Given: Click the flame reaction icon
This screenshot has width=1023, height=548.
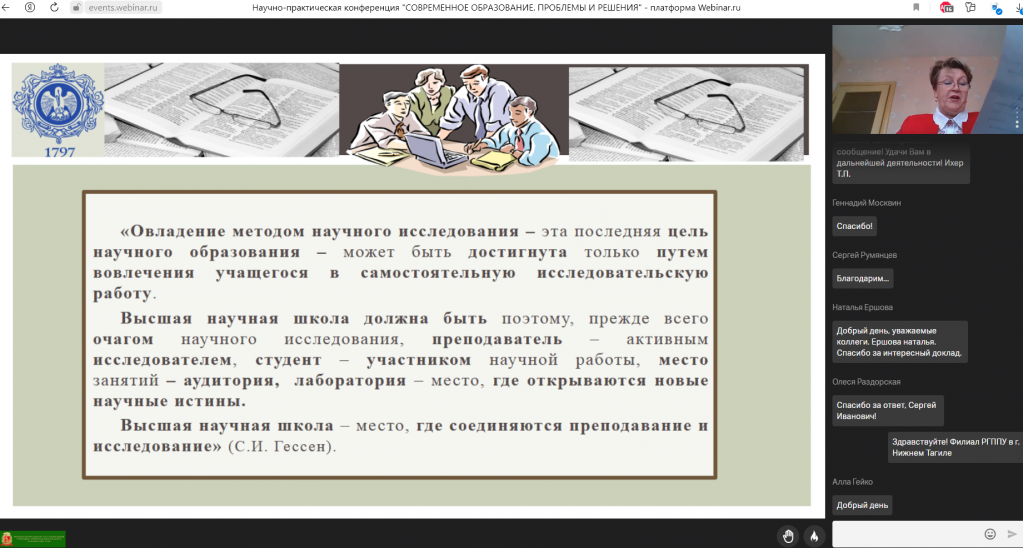Looking at the screenshot, I should pos(814,536).
